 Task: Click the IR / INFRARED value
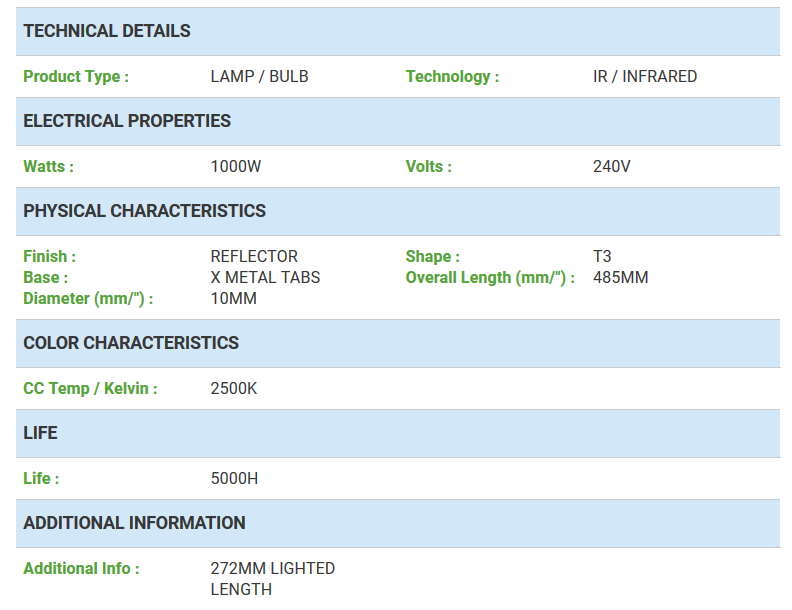(645, 76)
